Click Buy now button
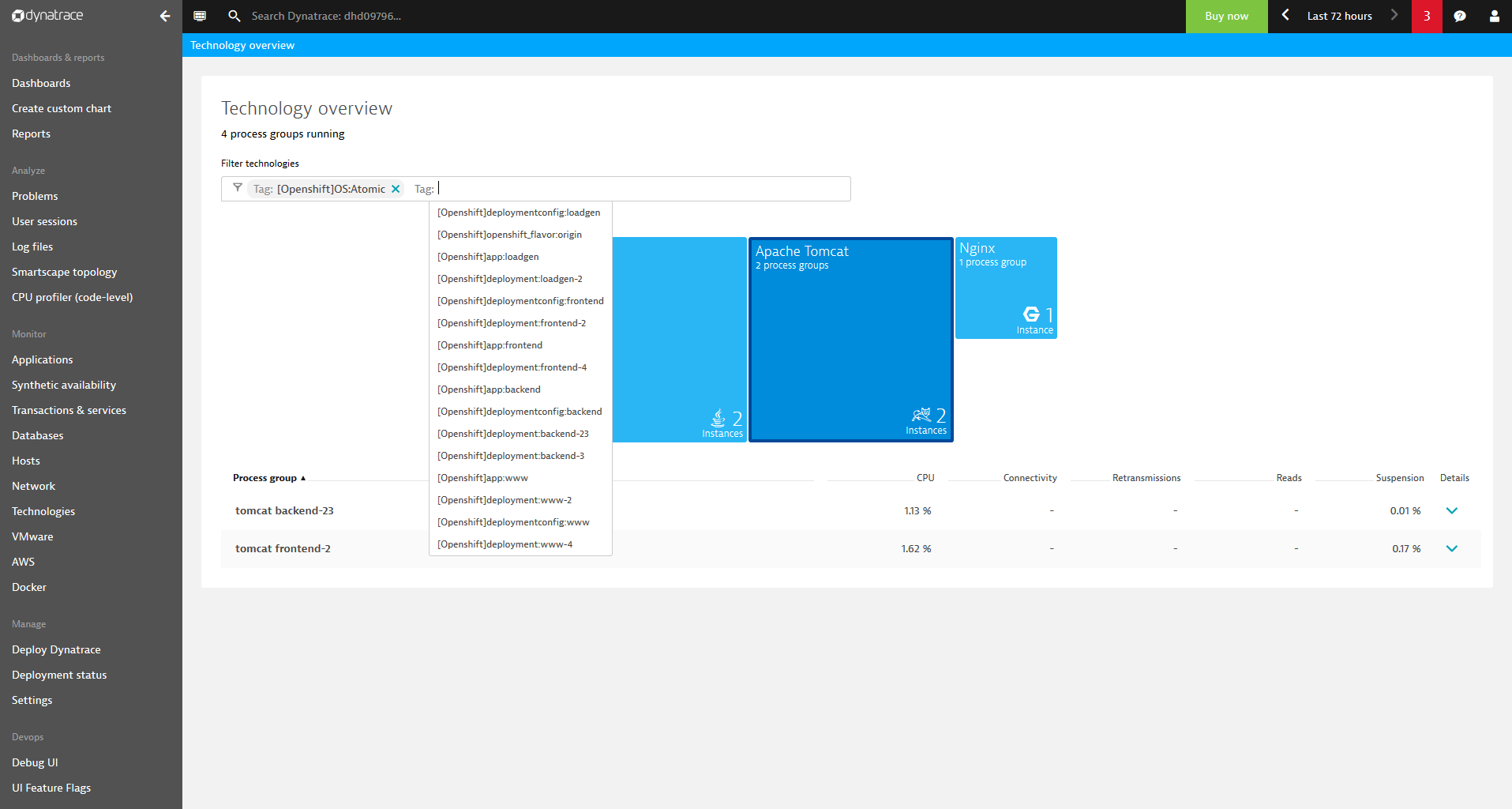Viewport: 1512px width, 809px height. tap(1226, 16)
